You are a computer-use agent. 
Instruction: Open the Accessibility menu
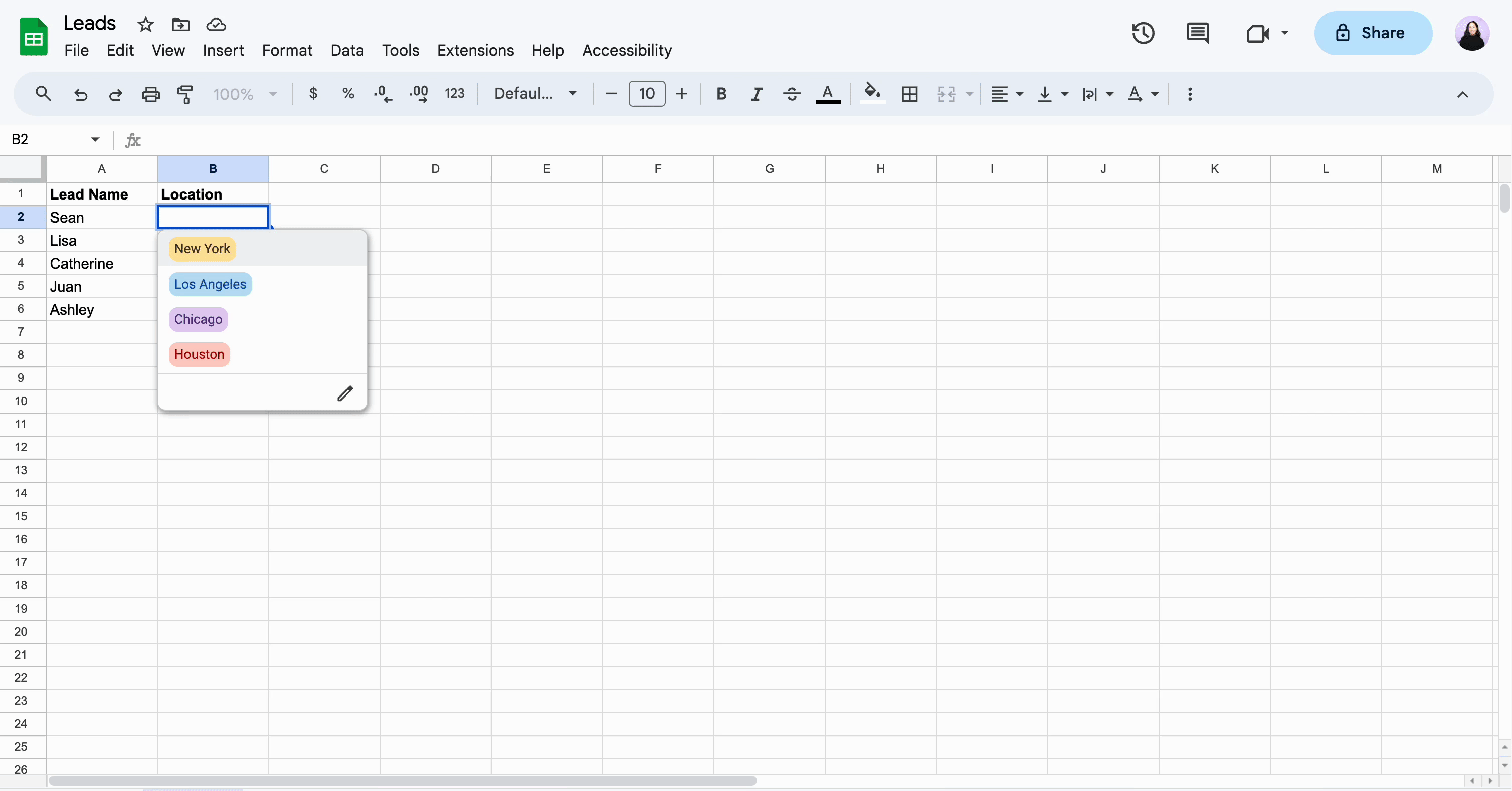[627, 51]
